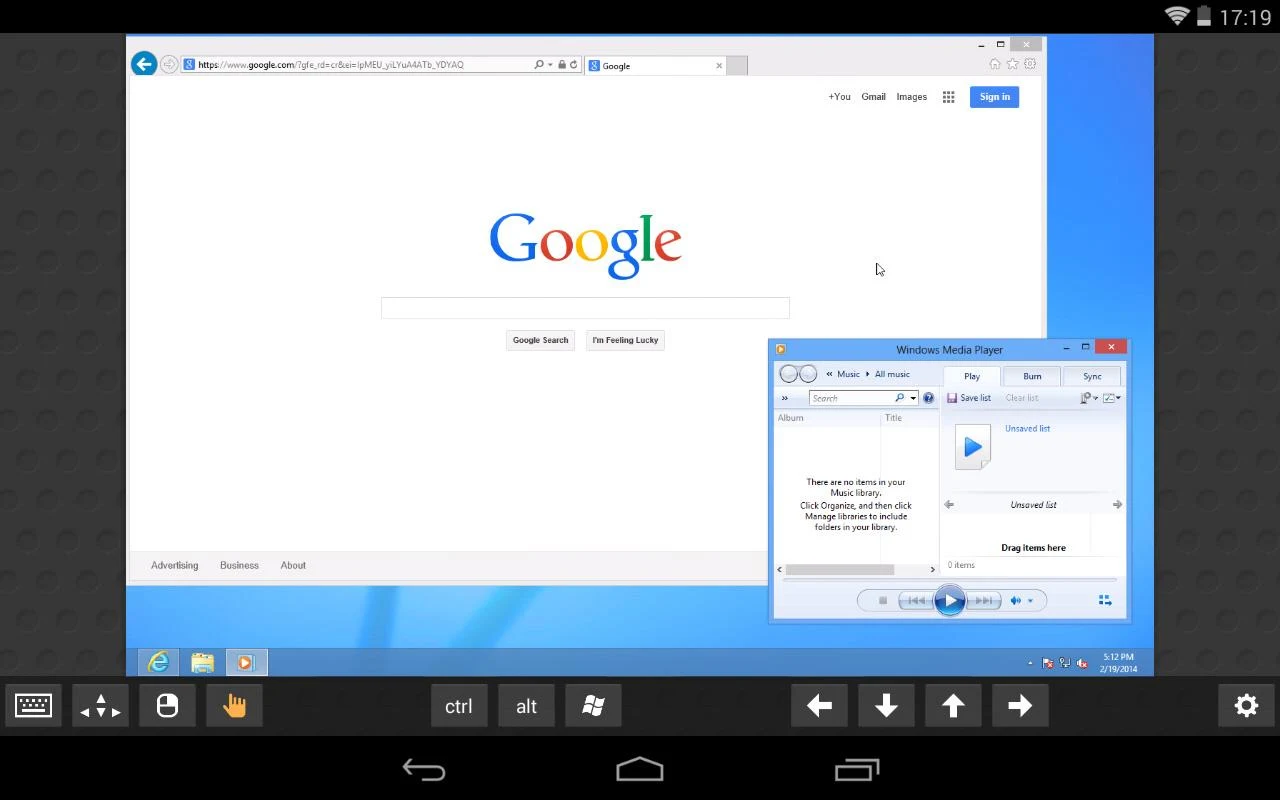Mute the Windows Media Player volume
The height and width of the screenshot is (800, 1280).
[x=1016, y=600]
